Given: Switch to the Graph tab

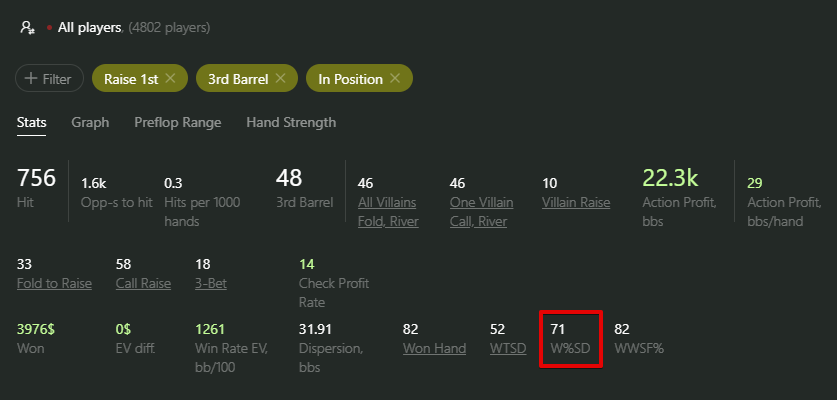Looking at the screenshot, I should (x=90, y=122).
